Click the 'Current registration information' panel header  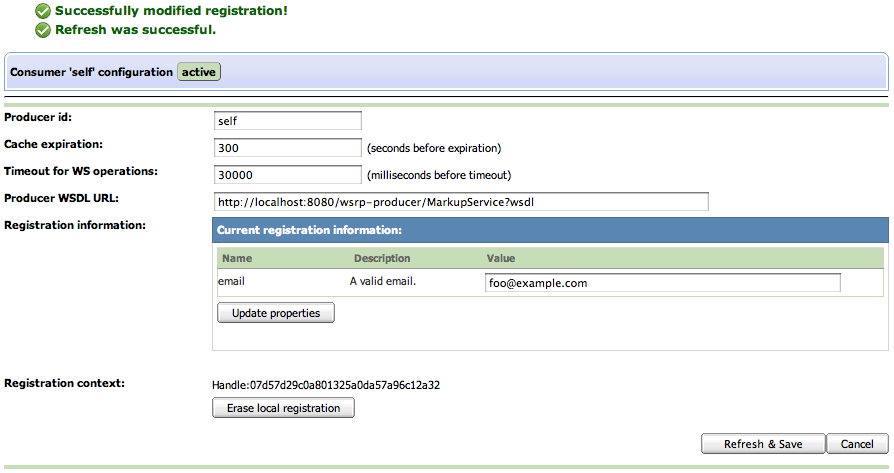click(310, 230)
